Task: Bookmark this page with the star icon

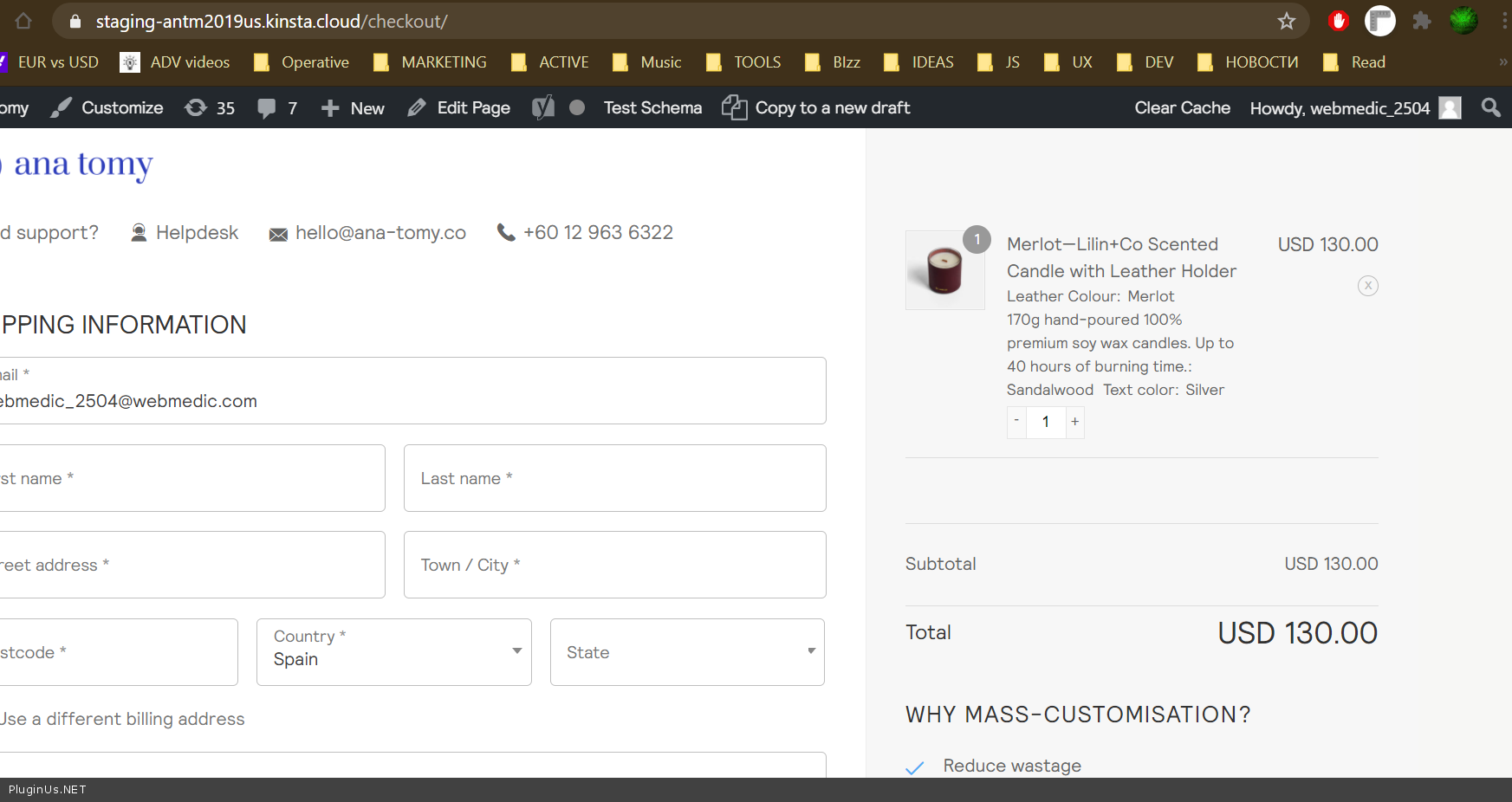Action: (1286, 21)
